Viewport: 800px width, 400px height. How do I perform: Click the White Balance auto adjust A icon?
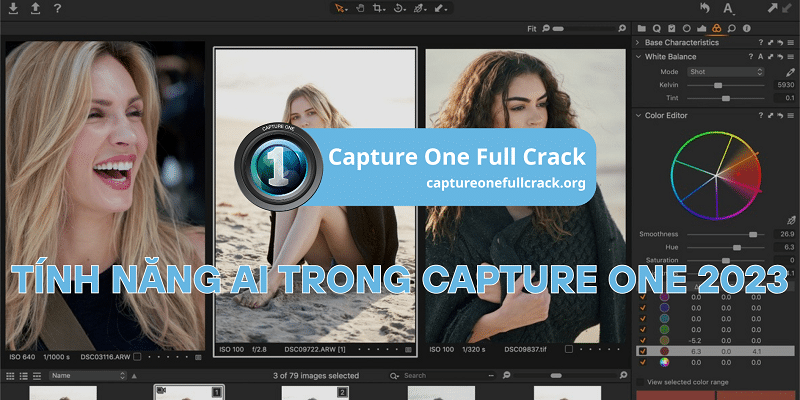click(760, 57)
